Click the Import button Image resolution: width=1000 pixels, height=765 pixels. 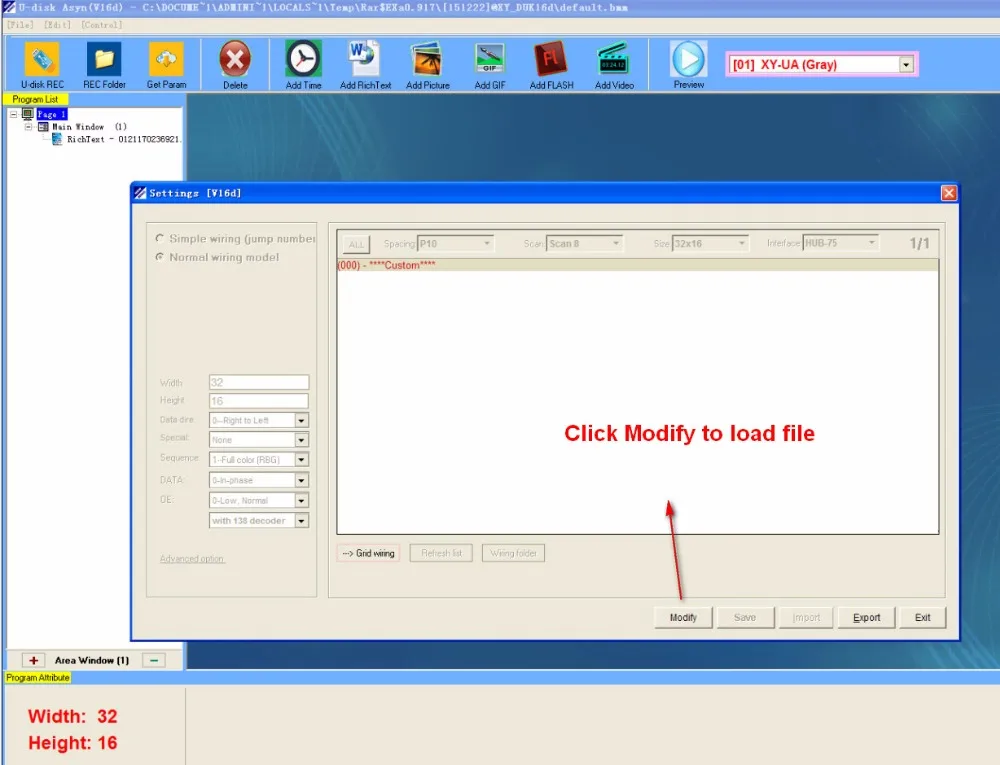[806, 618]
